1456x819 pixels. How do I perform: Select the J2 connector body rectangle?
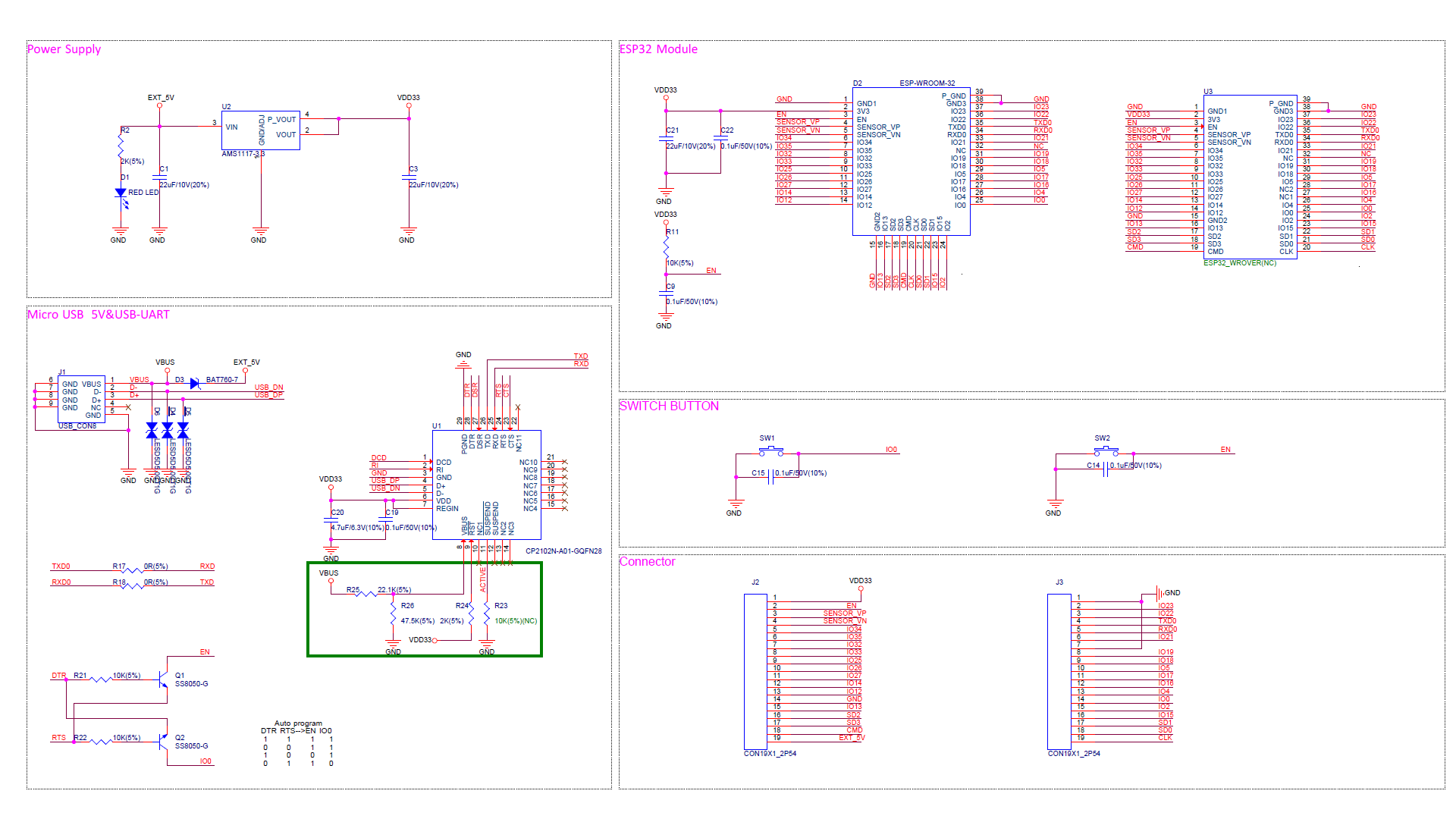(x=755, y=672)
